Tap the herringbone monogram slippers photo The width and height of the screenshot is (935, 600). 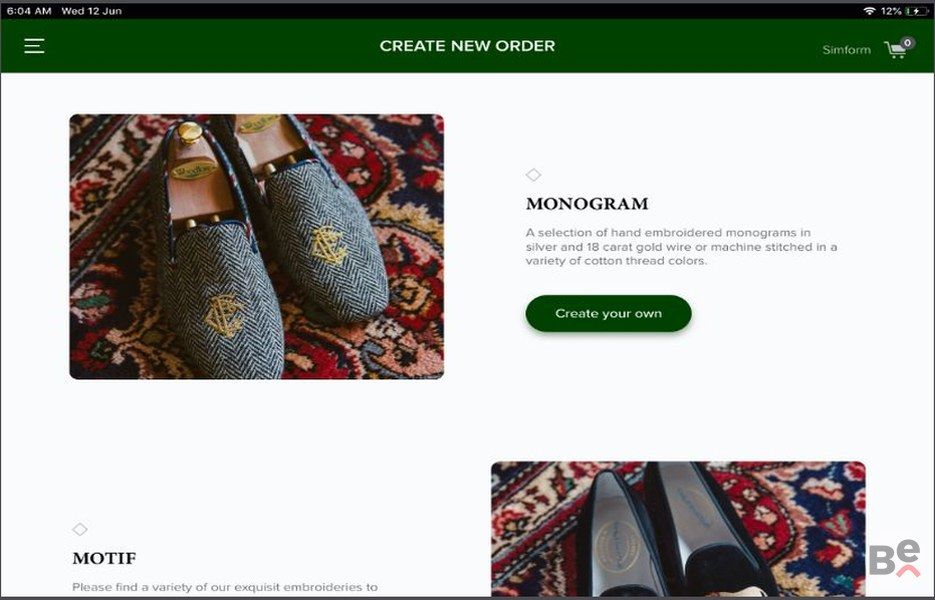(x=256, y=246)
